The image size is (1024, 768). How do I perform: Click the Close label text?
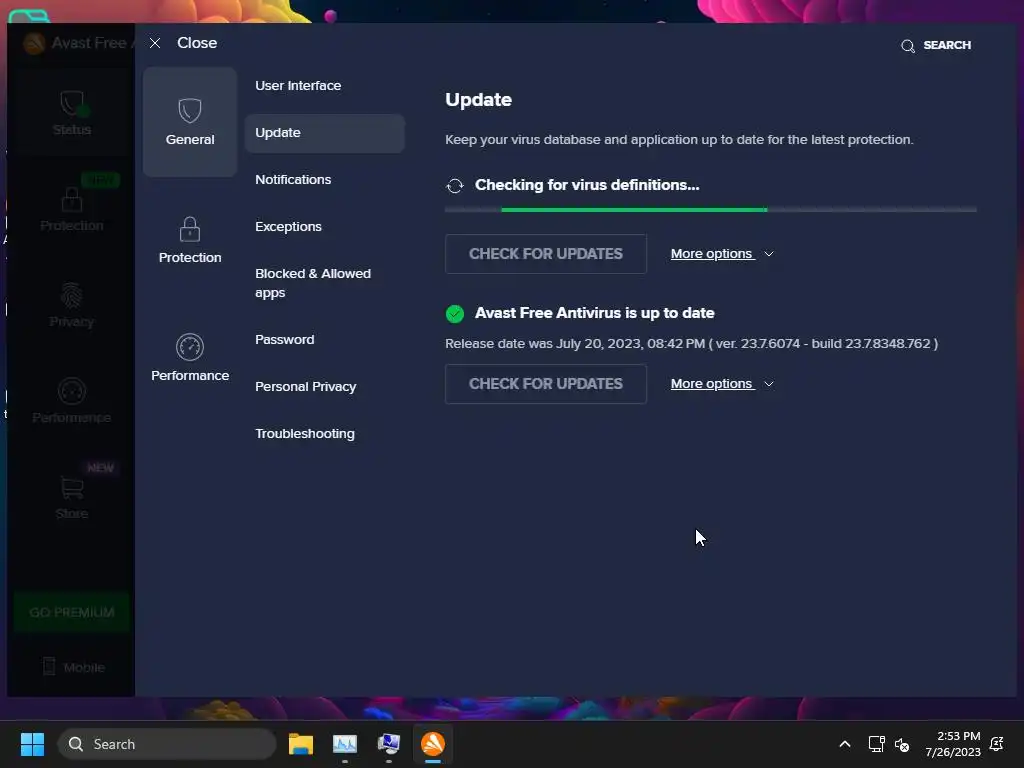pos(197,43)
